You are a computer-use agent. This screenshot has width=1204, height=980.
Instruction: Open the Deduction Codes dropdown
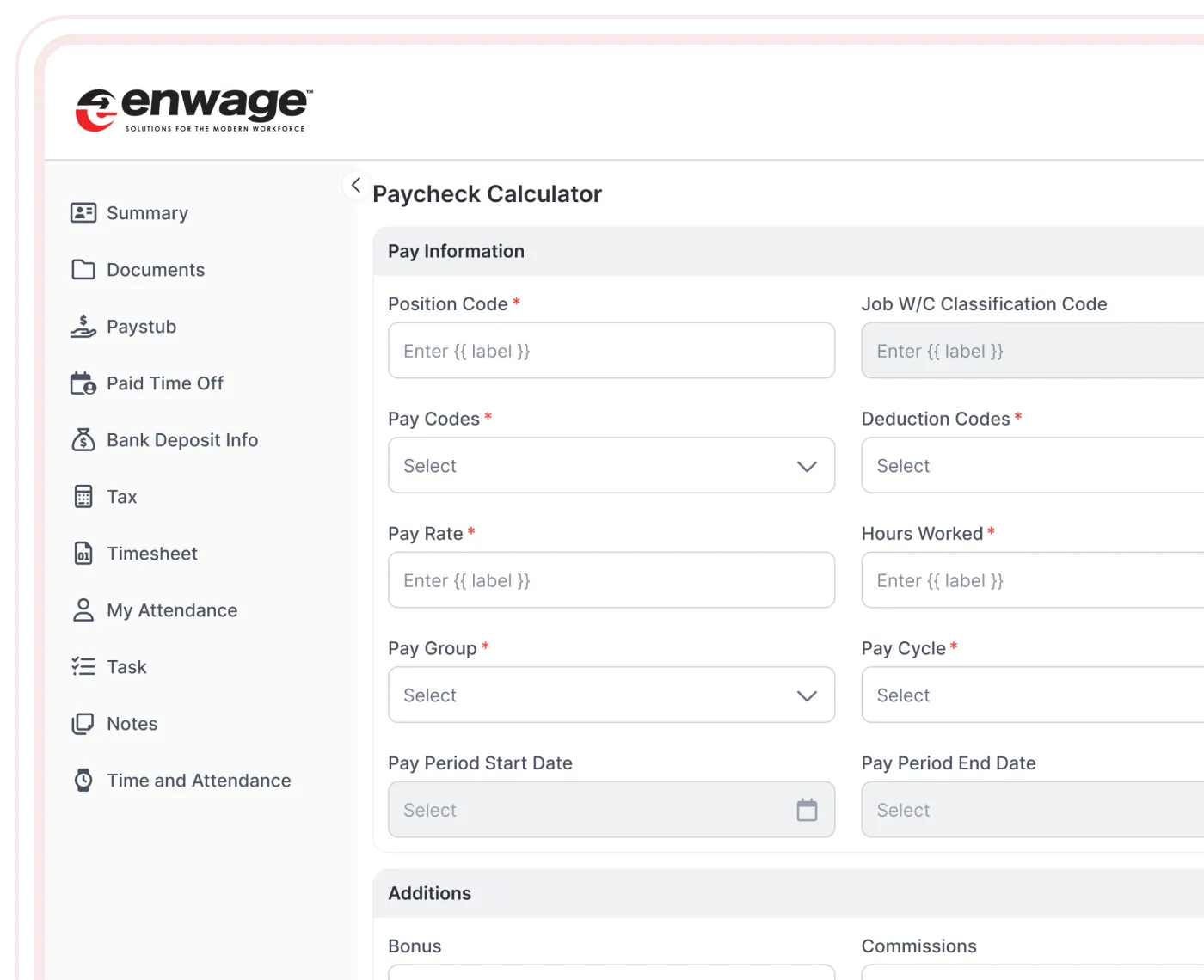(x=1032, y=466)
